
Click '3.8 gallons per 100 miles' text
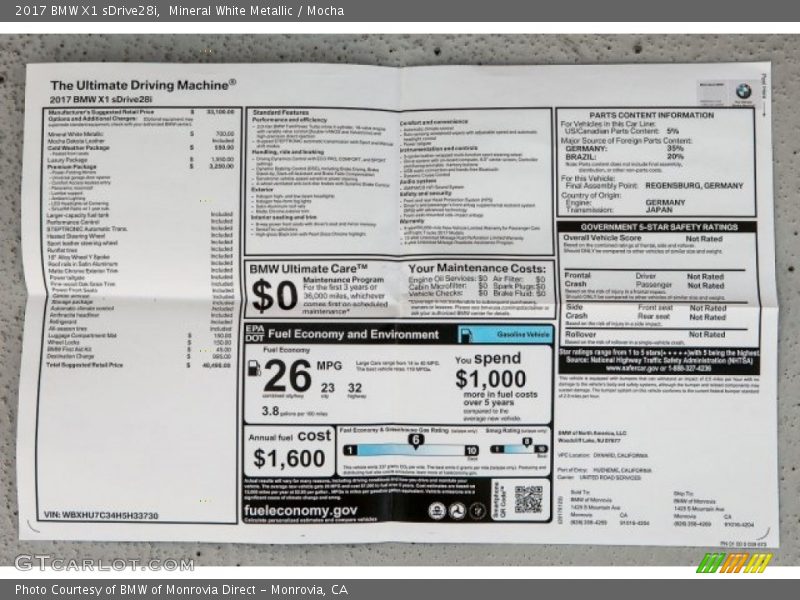pyautogui.click(x=294, y=412)
